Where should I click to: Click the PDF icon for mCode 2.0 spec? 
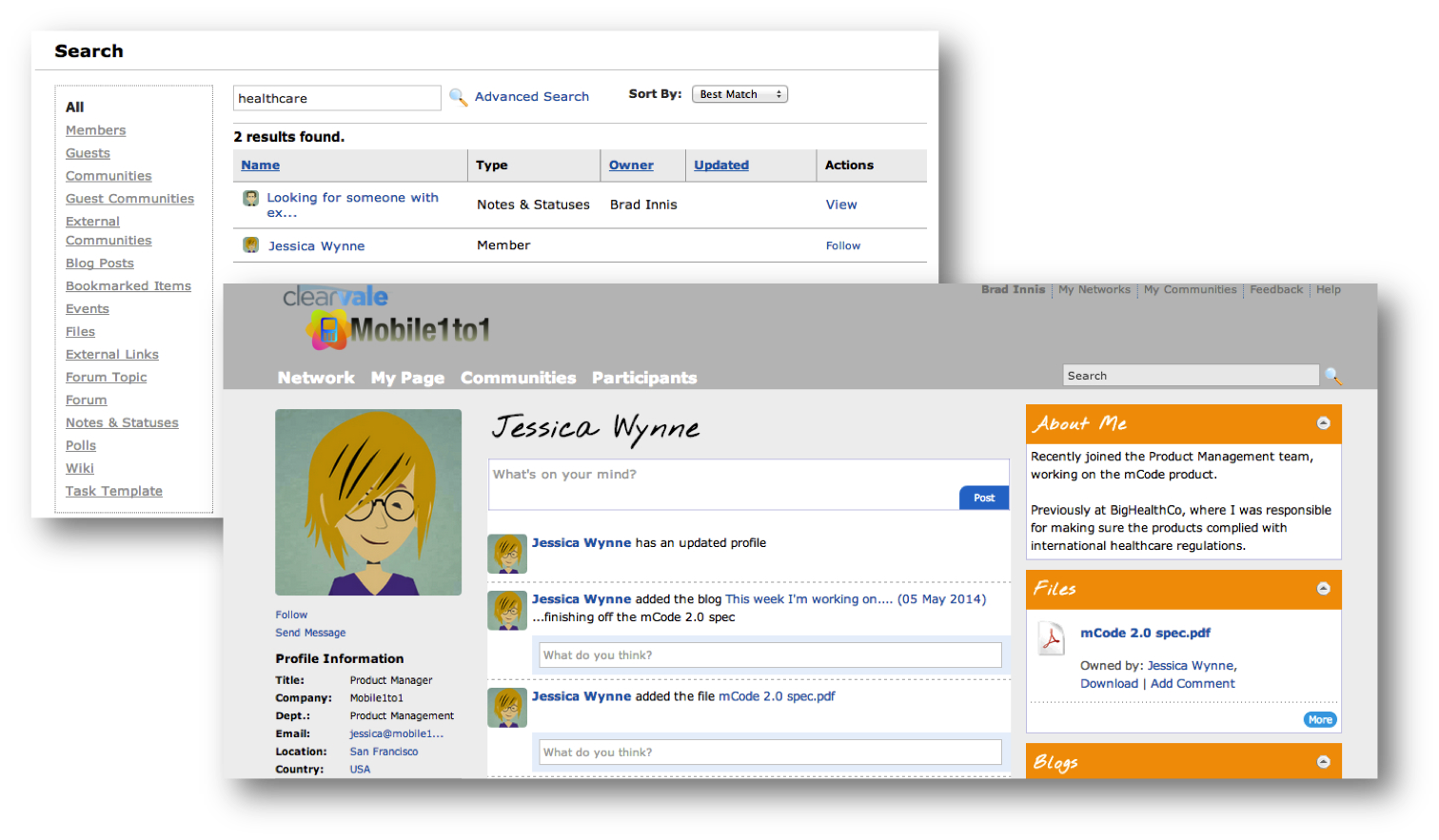point(1051,638)
